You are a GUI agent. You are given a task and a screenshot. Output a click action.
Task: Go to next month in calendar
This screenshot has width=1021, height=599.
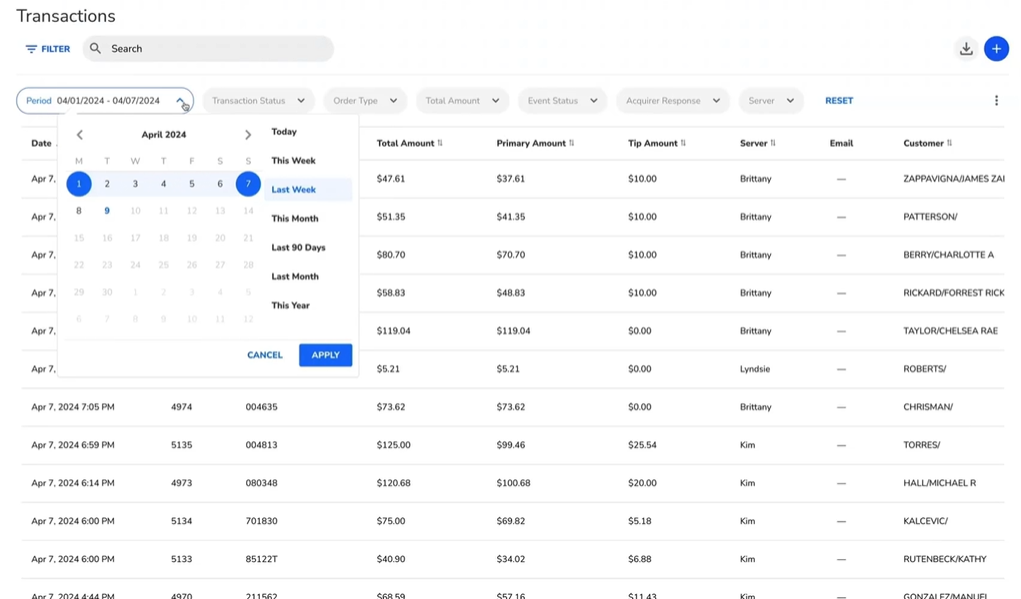248,135
